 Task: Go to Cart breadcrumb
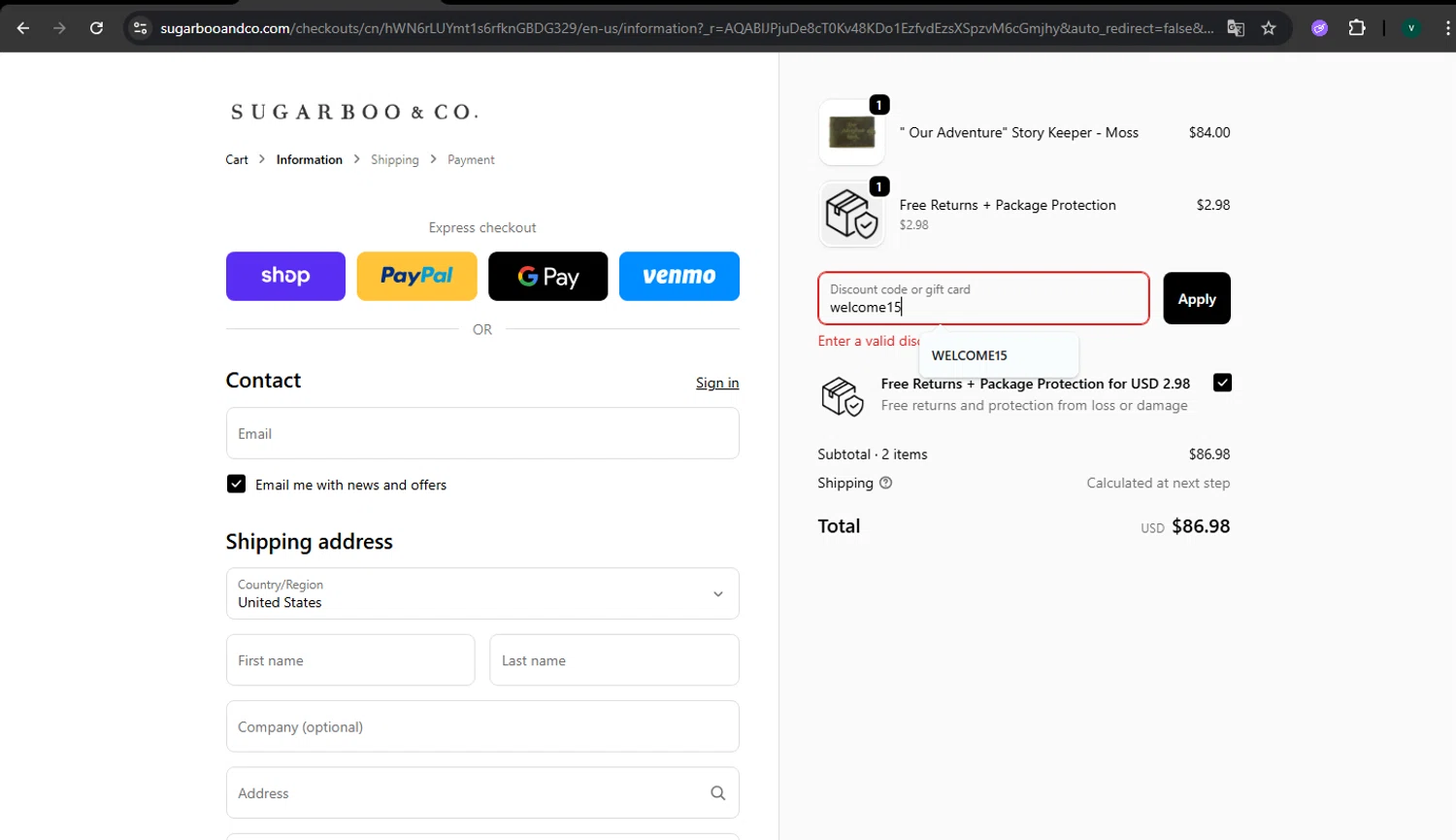point(237,159)
